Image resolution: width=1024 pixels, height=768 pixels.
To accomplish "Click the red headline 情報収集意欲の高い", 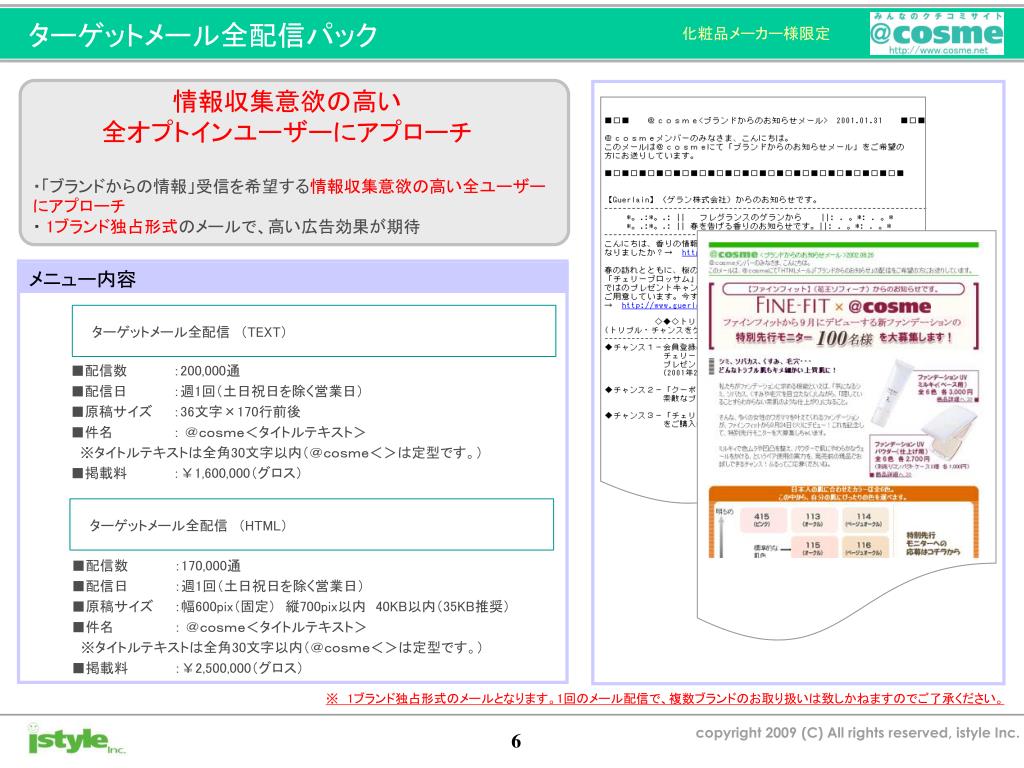I will tap(287, 101).
